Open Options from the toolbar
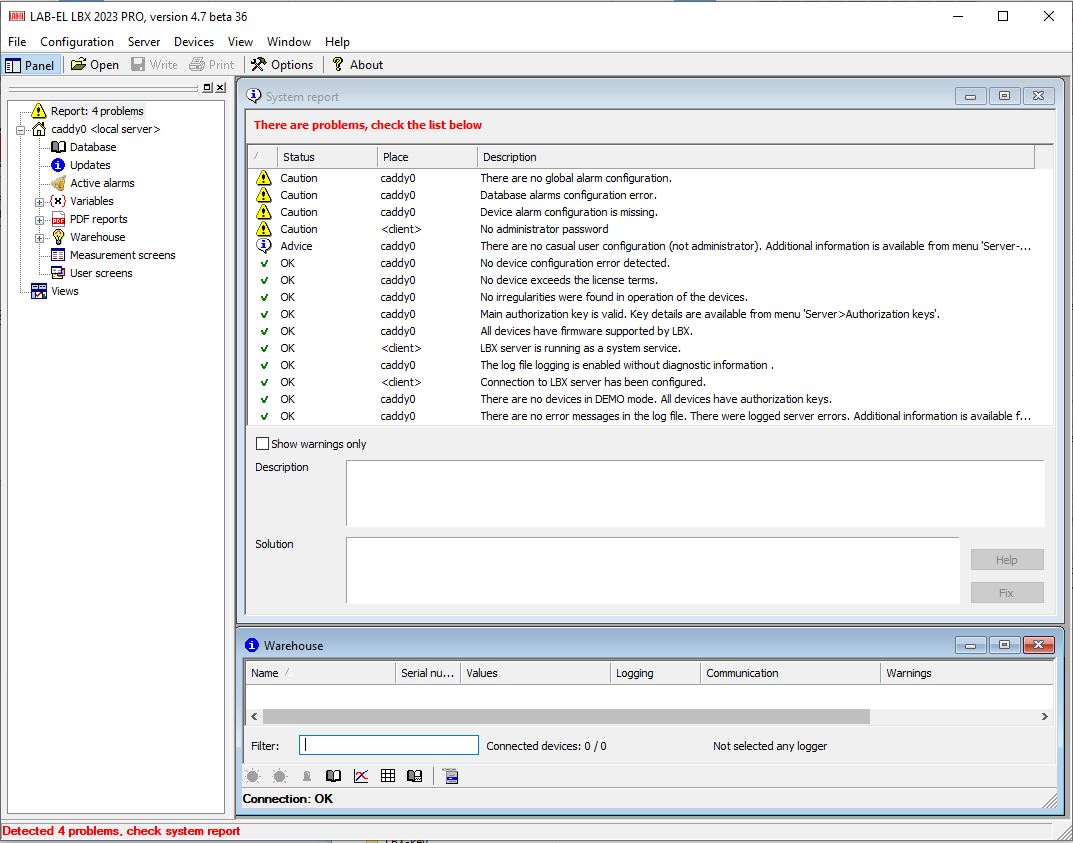Screen dimensions: 1073x843 (282, 65)
